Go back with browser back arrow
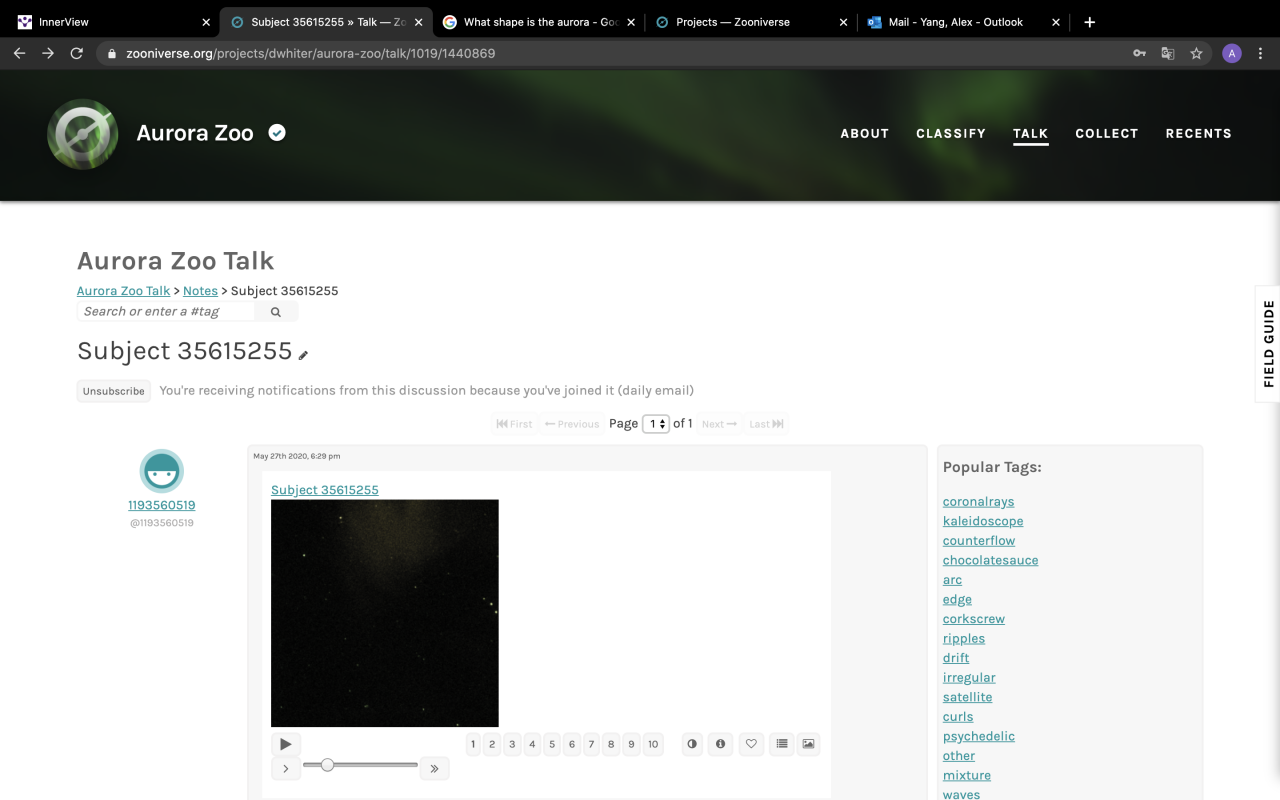The height and width of the screenshot is (800, 1280). tap(19, 53)
